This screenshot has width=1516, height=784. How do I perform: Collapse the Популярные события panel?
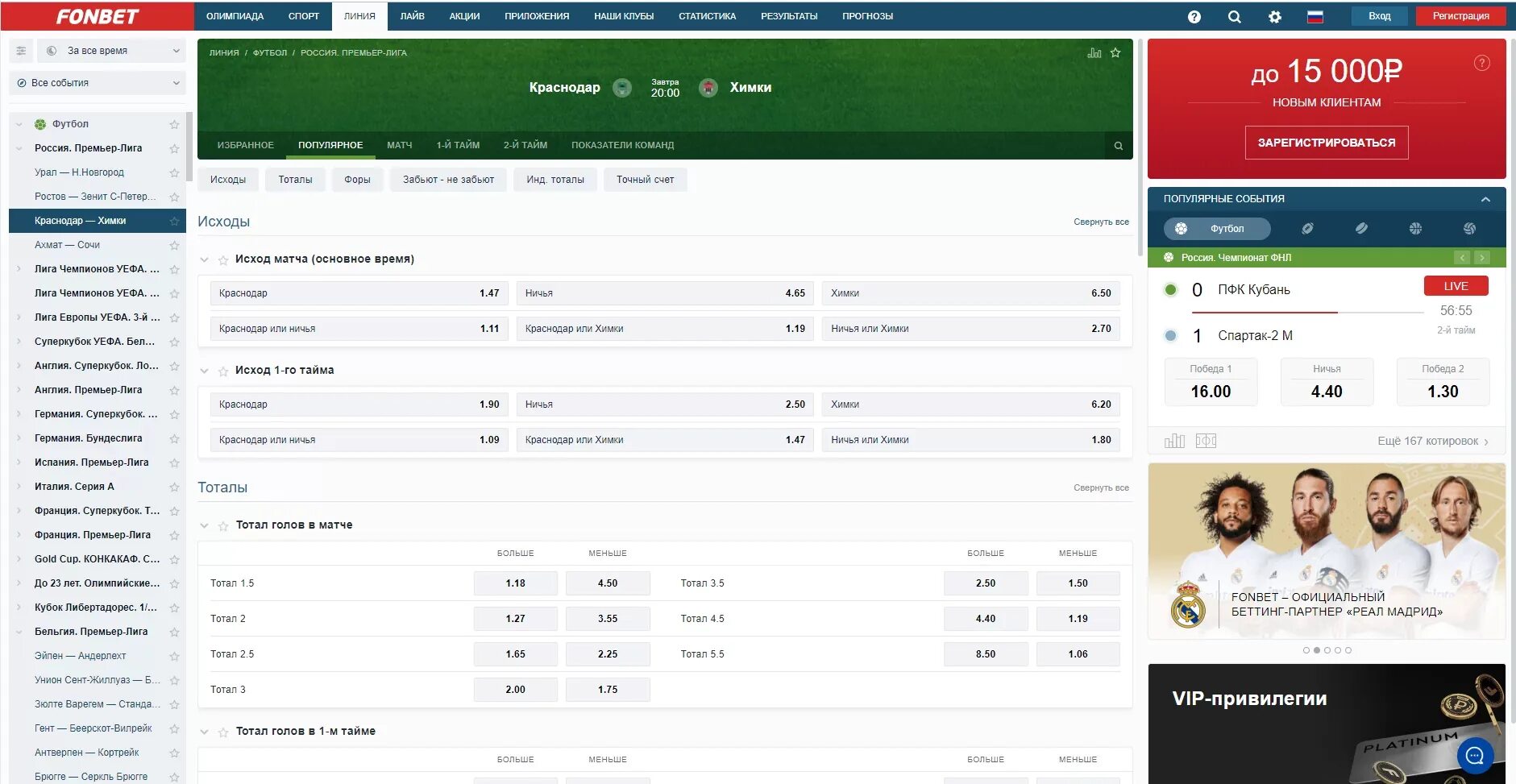(x=1485, y=199)
